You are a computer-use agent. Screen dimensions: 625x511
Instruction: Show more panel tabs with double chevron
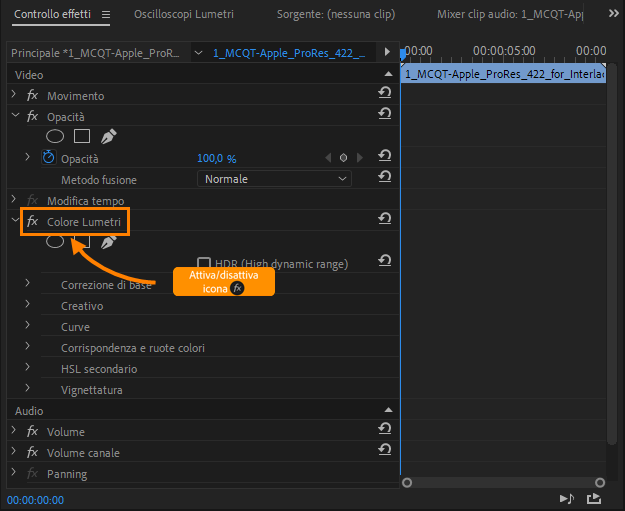click(x=614, y=14)
